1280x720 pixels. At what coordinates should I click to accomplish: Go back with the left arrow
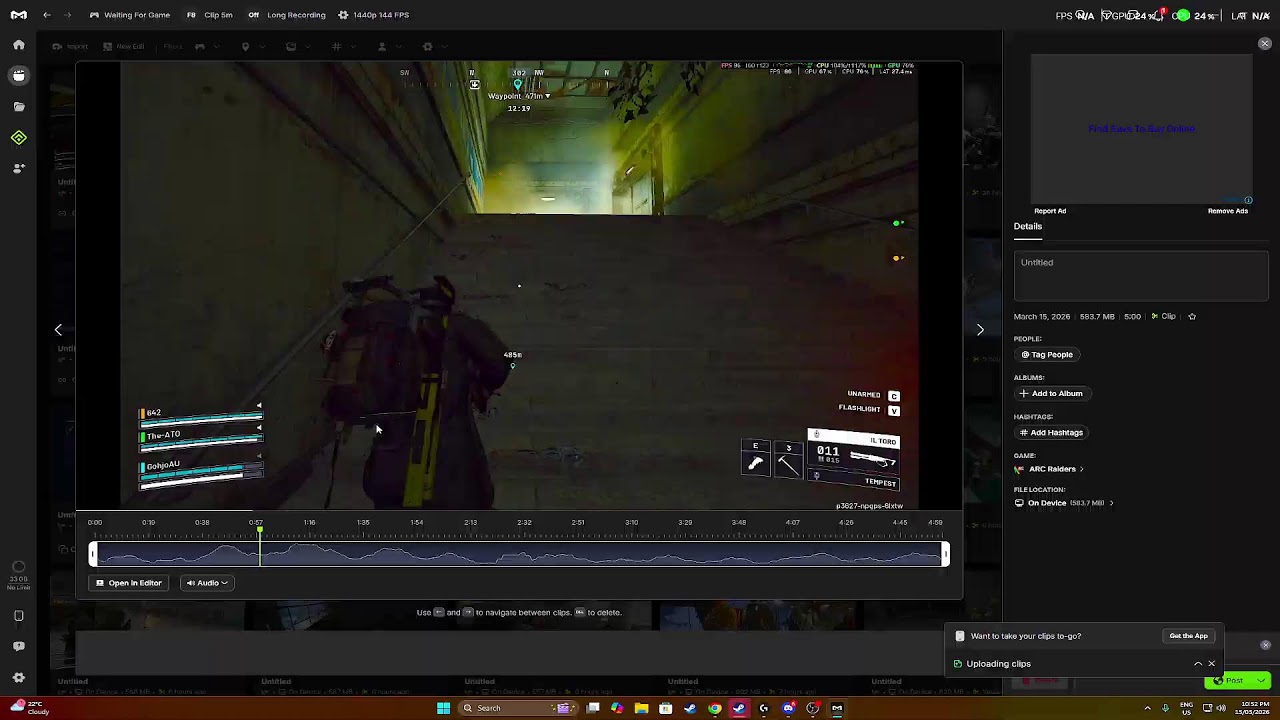(x=47, y=15)
